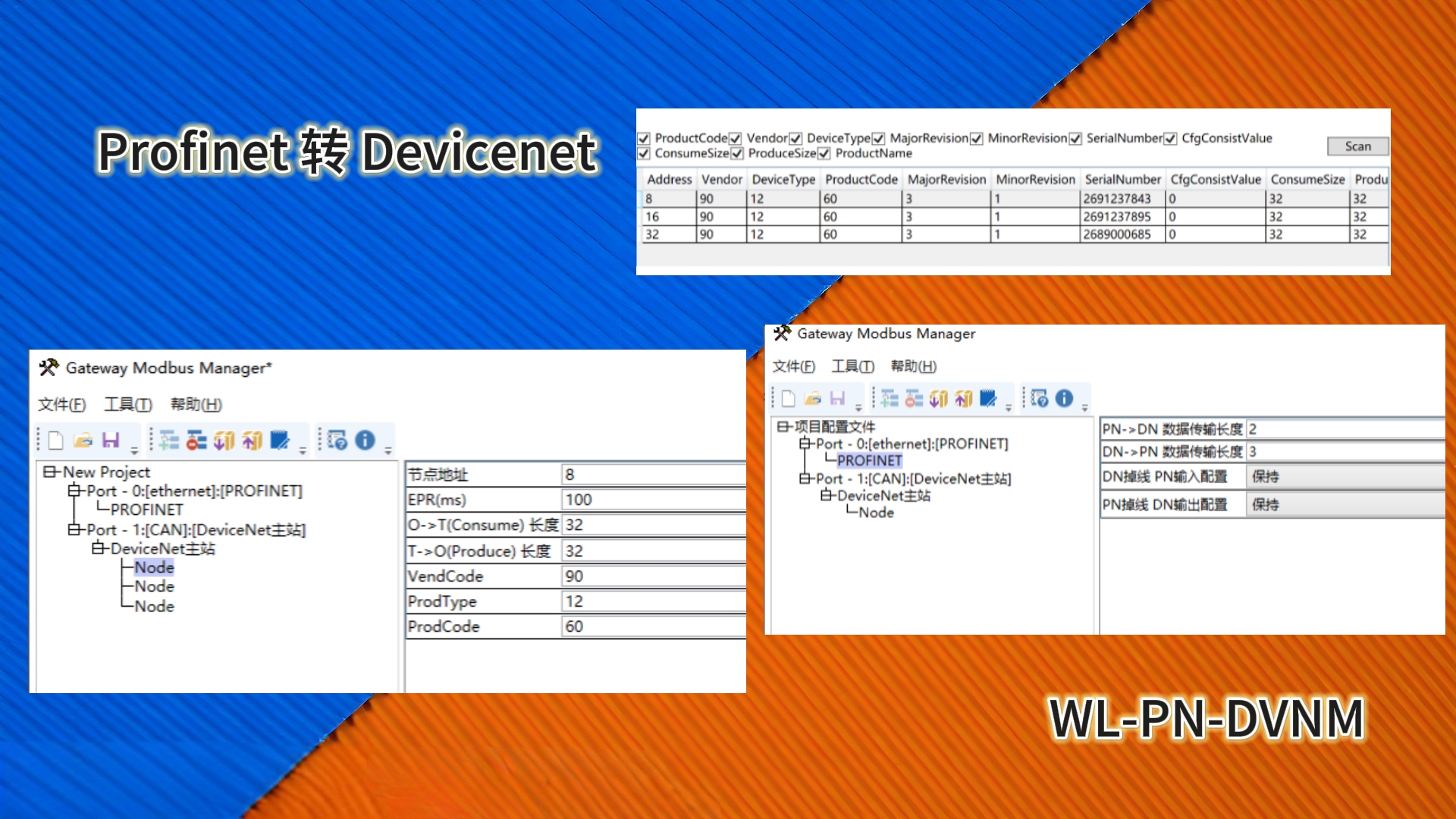The image size is (1456, 819).
Task: Collapse the New Project tree root
Action: click(49, 472)
